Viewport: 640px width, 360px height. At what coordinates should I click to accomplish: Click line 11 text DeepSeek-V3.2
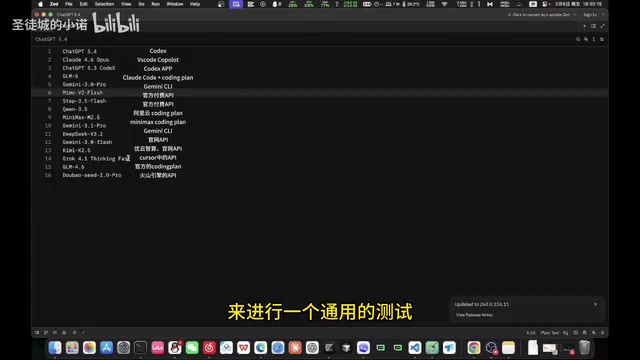82,134
